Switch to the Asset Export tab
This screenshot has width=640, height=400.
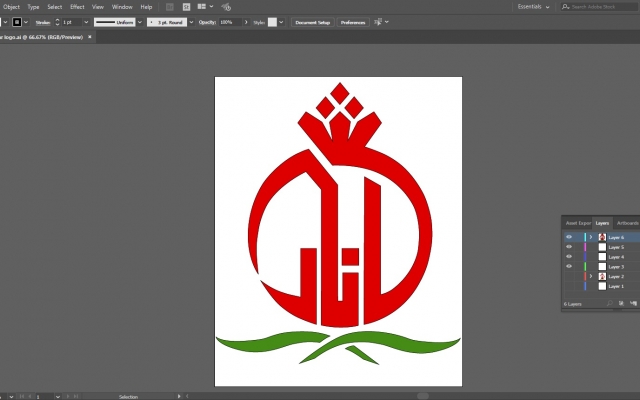[x=578, y=223]
